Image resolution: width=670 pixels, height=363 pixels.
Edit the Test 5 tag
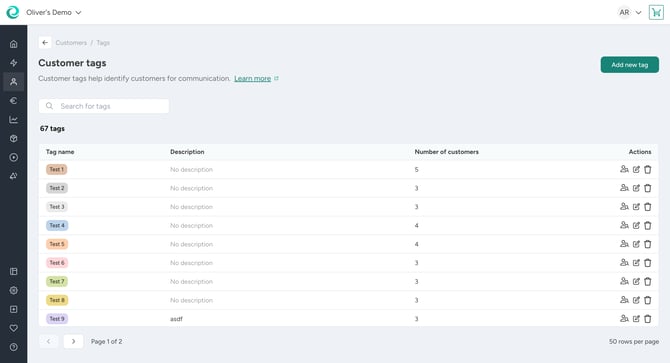pyautogui.click(x=636, y=244)
